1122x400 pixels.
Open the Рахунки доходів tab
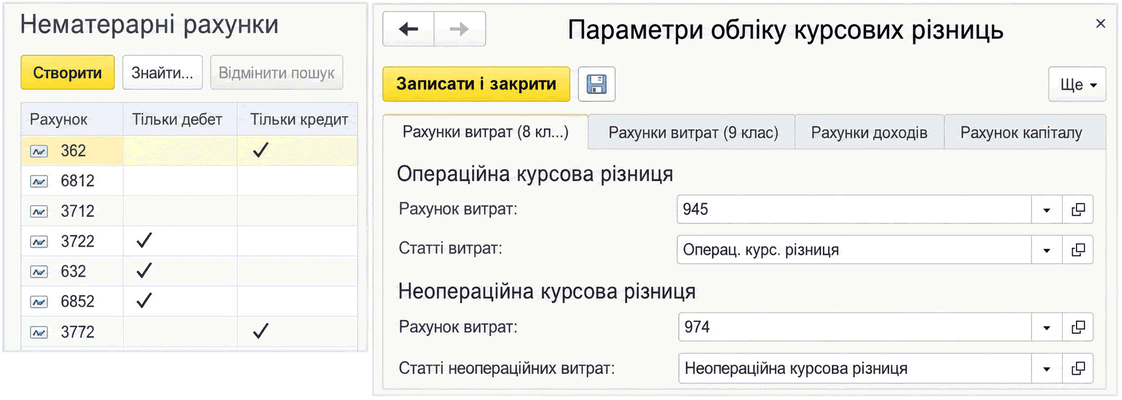point(869,133)
